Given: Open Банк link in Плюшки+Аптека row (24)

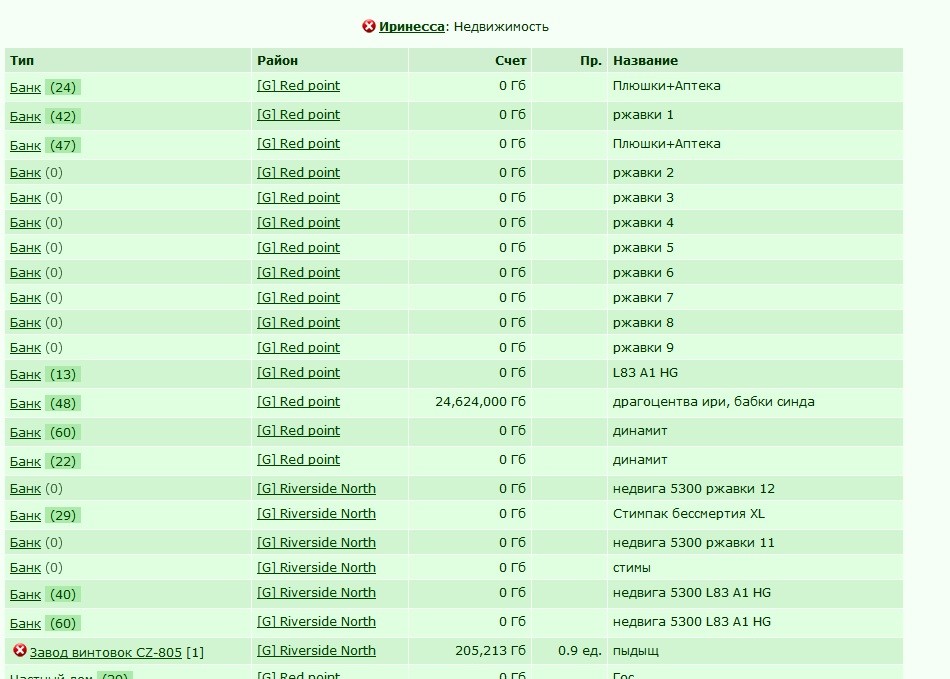Looking at the screenshot, I should 25,87.
